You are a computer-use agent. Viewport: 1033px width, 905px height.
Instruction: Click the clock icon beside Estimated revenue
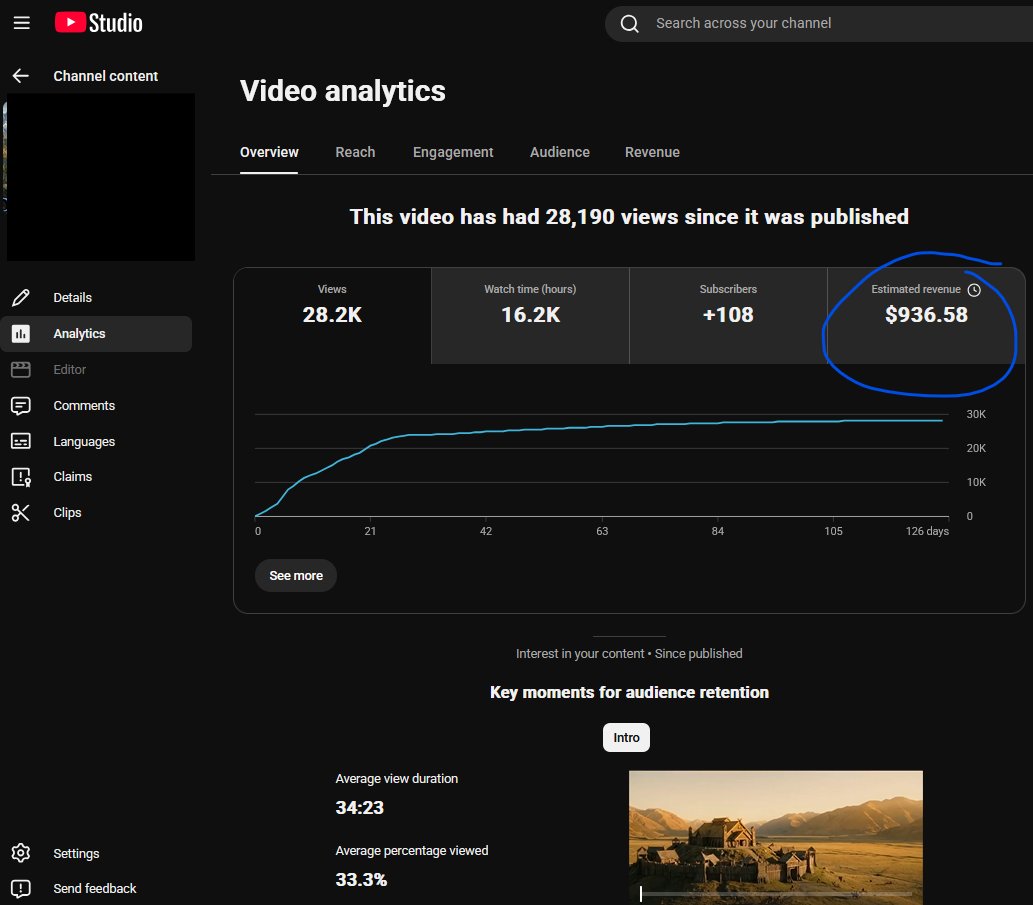click(x=974, y=290)
